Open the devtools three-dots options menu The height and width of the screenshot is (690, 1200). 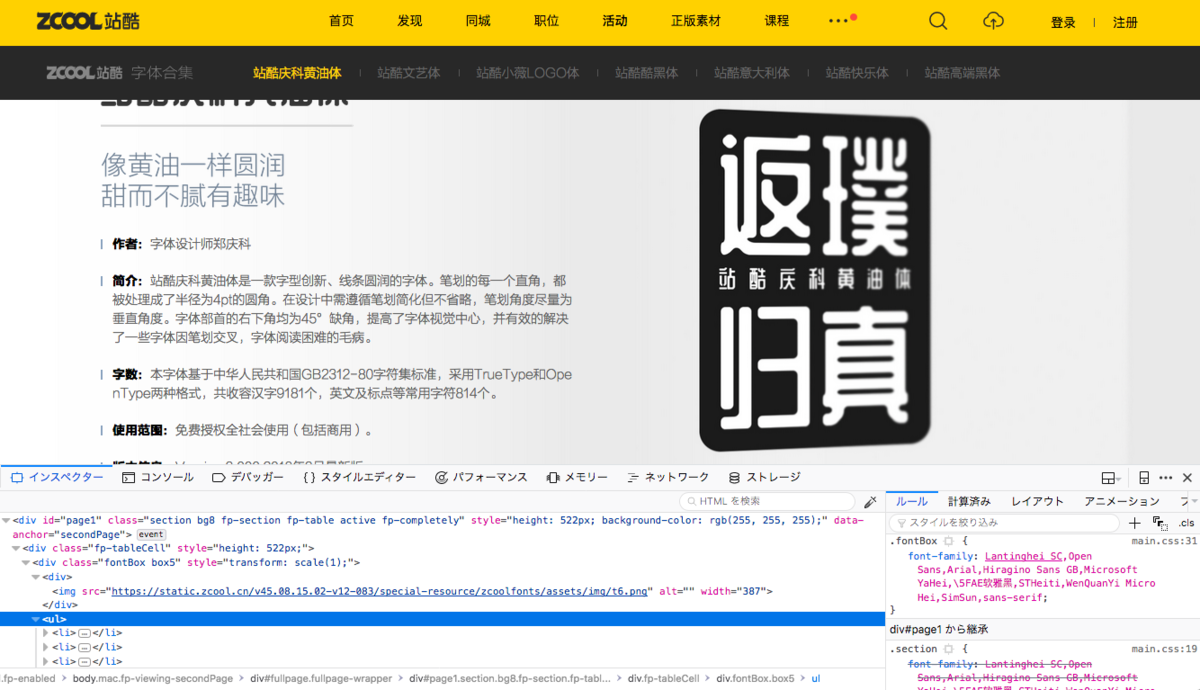(x=1166, y=478)
